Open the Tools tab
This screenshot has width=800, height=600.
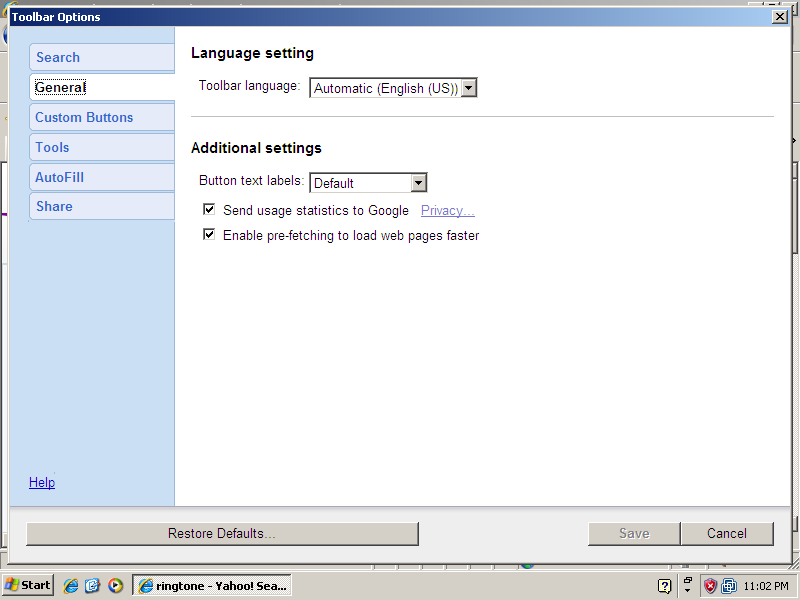102,147
